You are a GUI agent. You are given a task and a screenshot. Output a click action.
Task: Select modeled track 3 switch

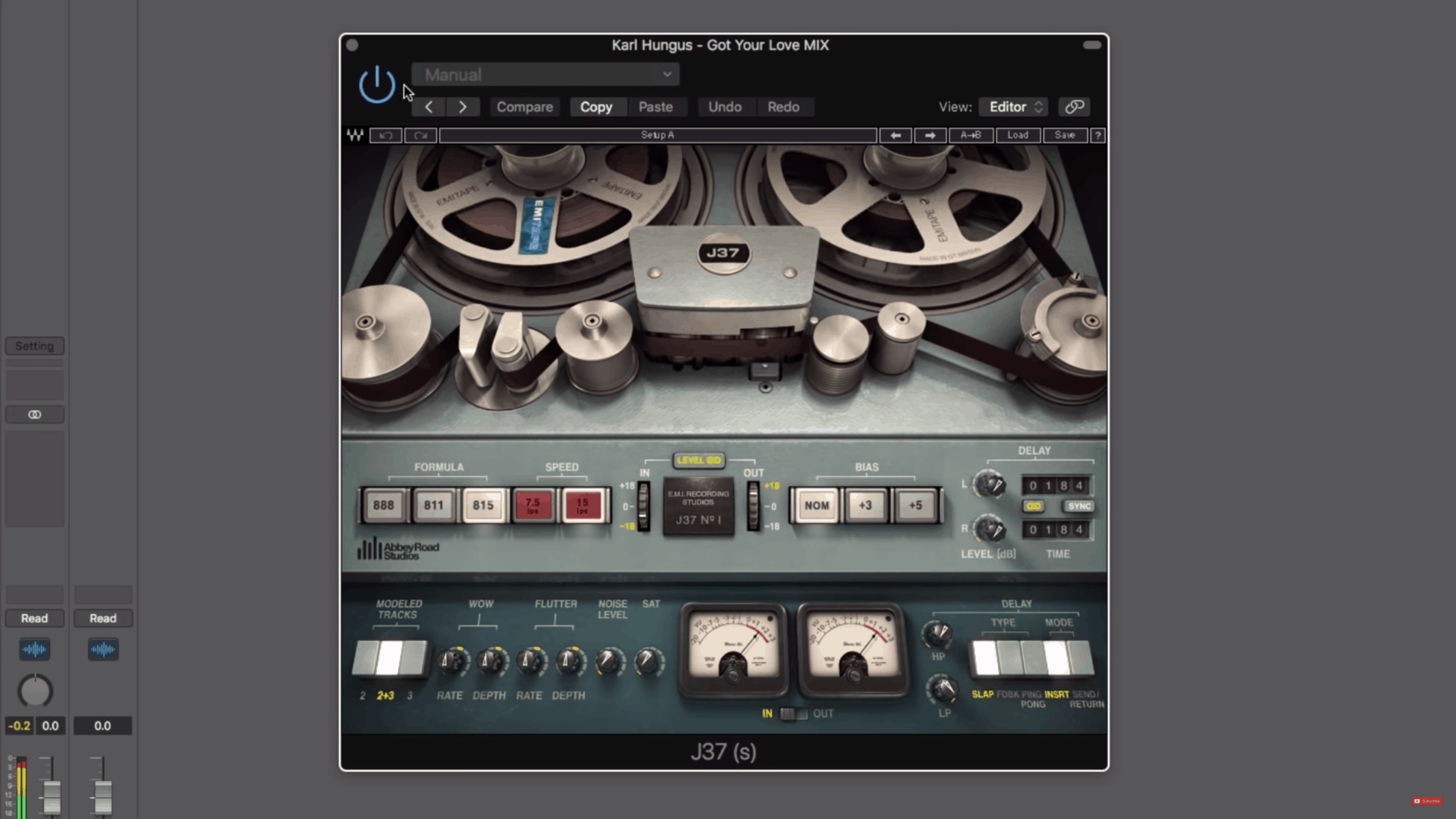click(414, 658)
